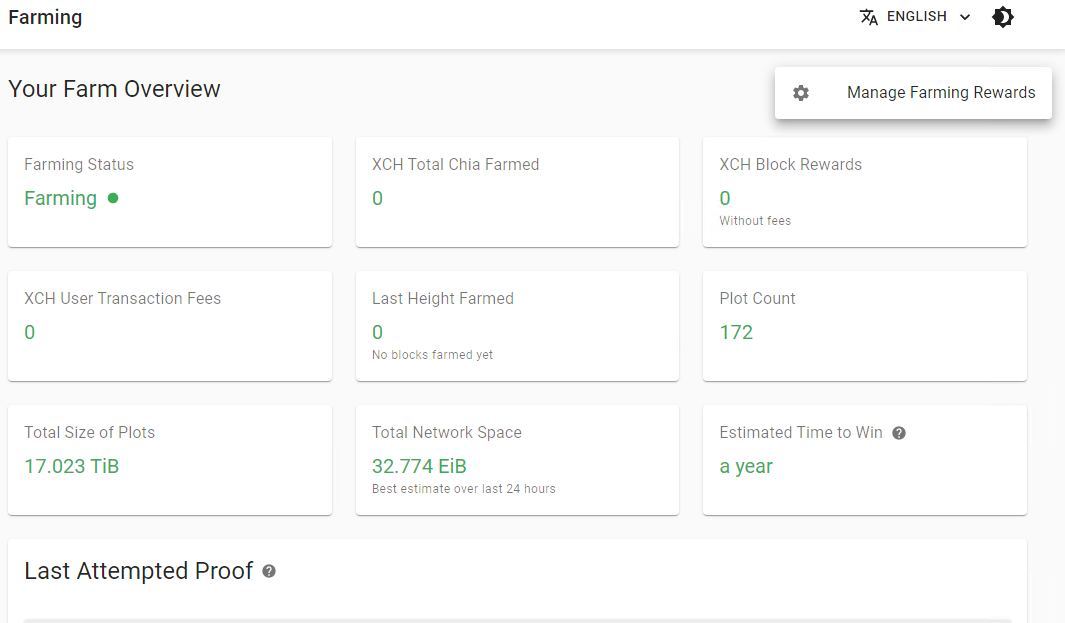The image size is (1065, 623).
Task: Open the Farming Status card
Action: (170, 192)
